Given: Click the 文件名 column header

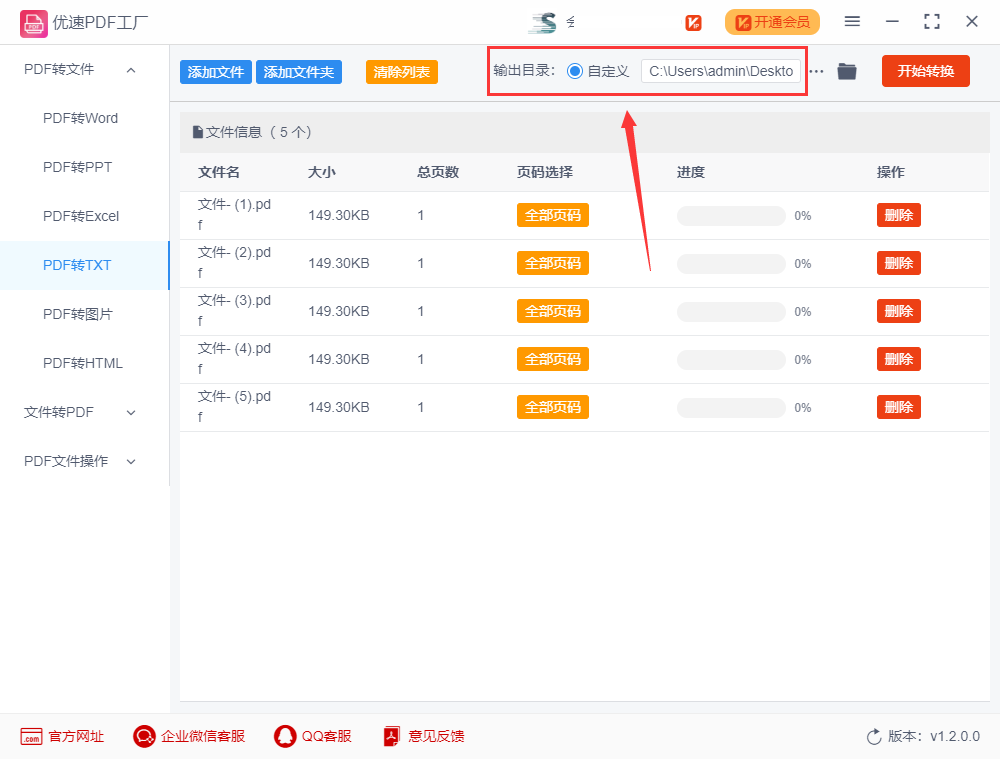Looking at the screenshot, I should tap(219, 172).
